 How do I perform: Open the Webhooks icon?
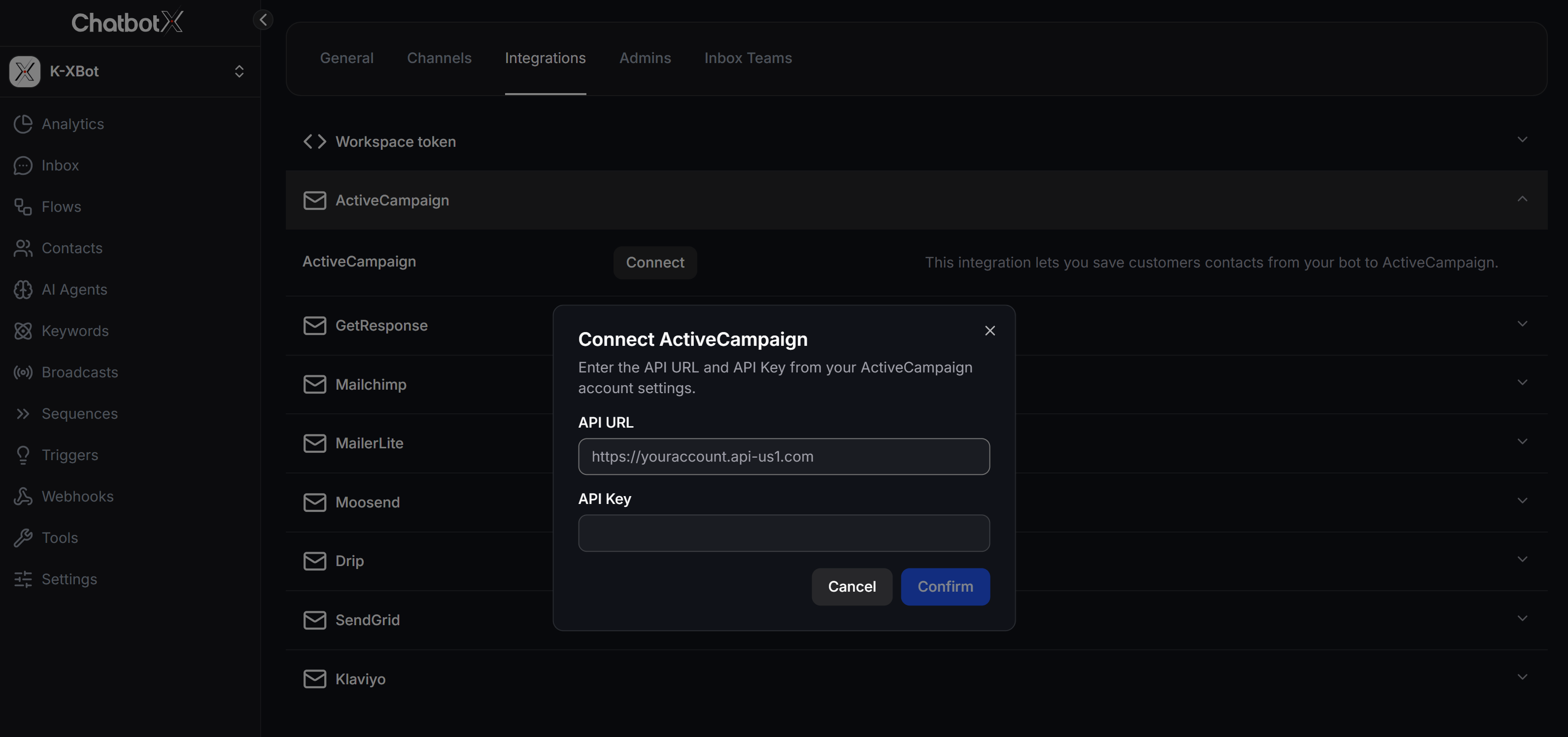[x=23, y=496]
